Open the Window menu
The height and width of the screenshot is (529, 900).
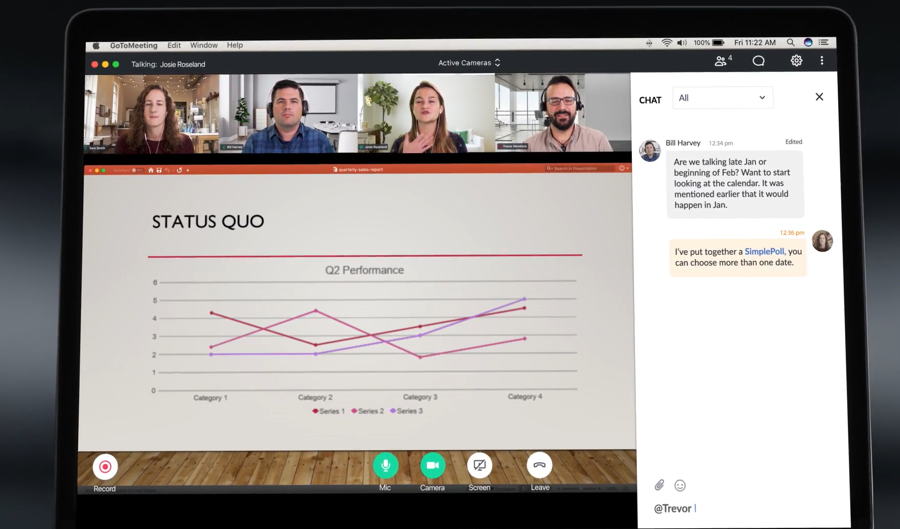(x=203, y=45)
